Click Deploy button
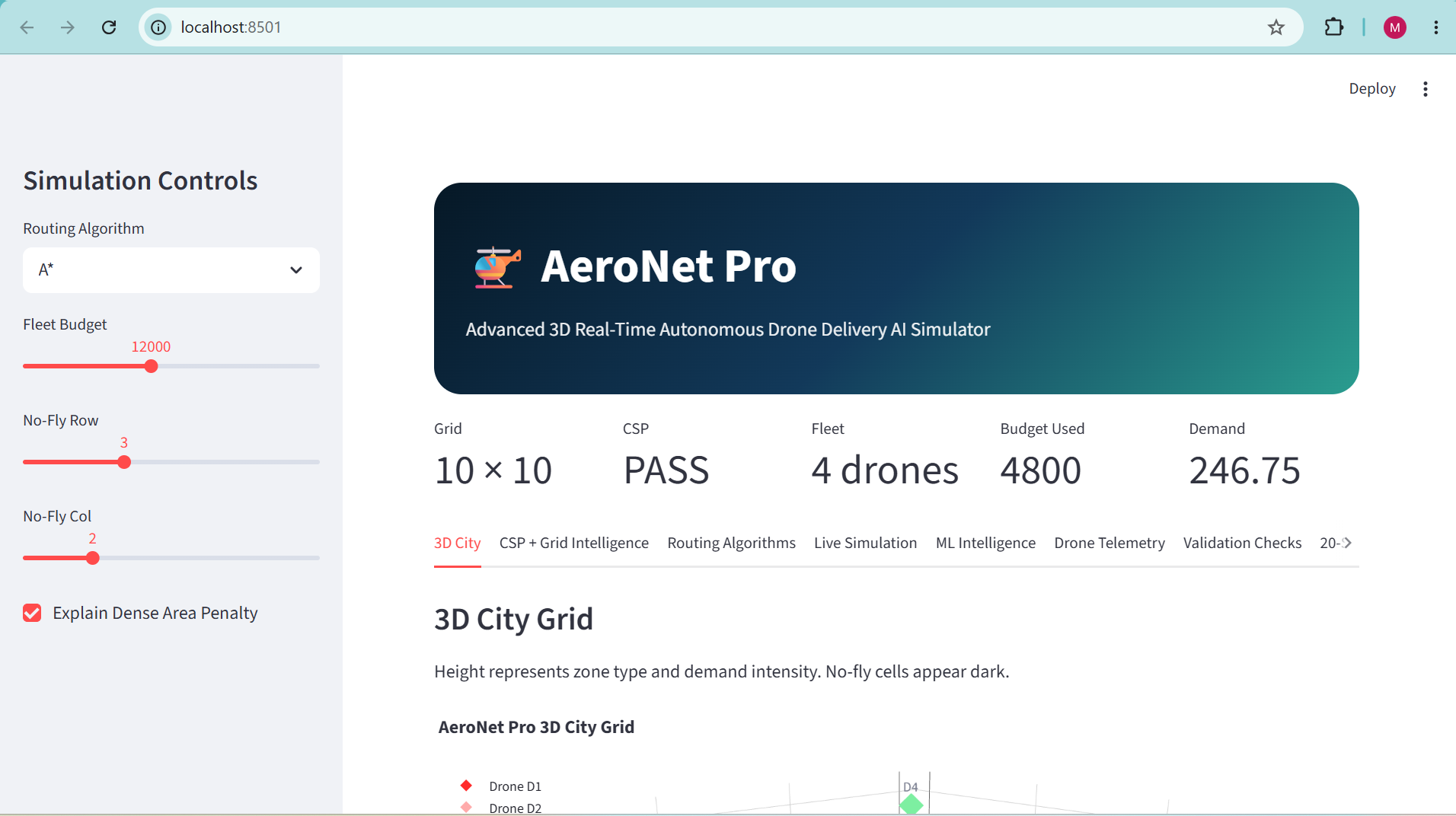 (1372, 88)
